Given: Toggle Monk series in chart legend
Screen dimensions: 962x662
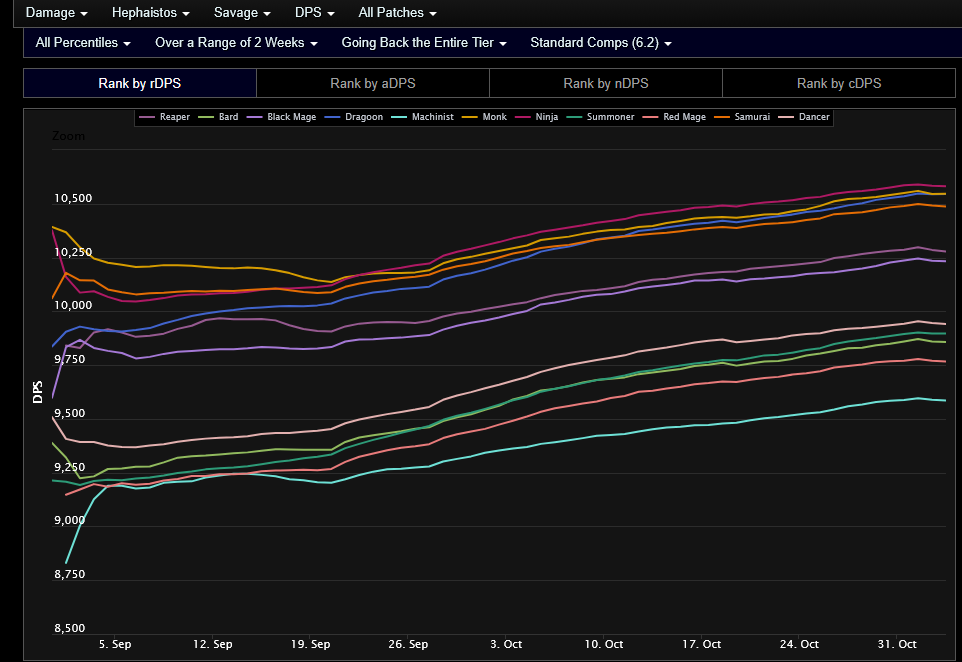Looking at the screenshot, I should click(x=485, y=117).
